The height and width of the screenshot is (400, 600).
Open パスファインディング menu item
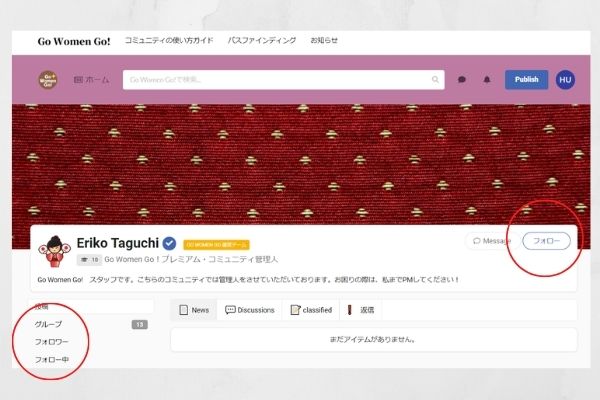click(x=262, y=40)
